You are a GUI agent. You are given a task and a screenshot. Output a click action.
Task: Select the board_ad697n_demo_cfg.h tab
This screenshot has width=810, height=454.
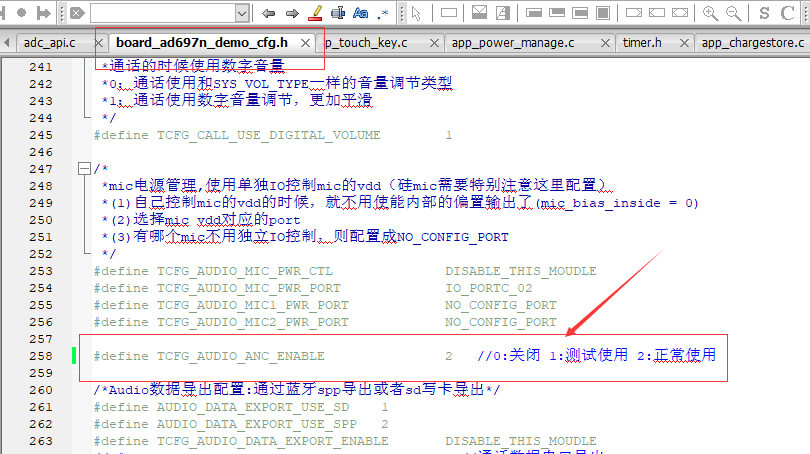point(202,42)
